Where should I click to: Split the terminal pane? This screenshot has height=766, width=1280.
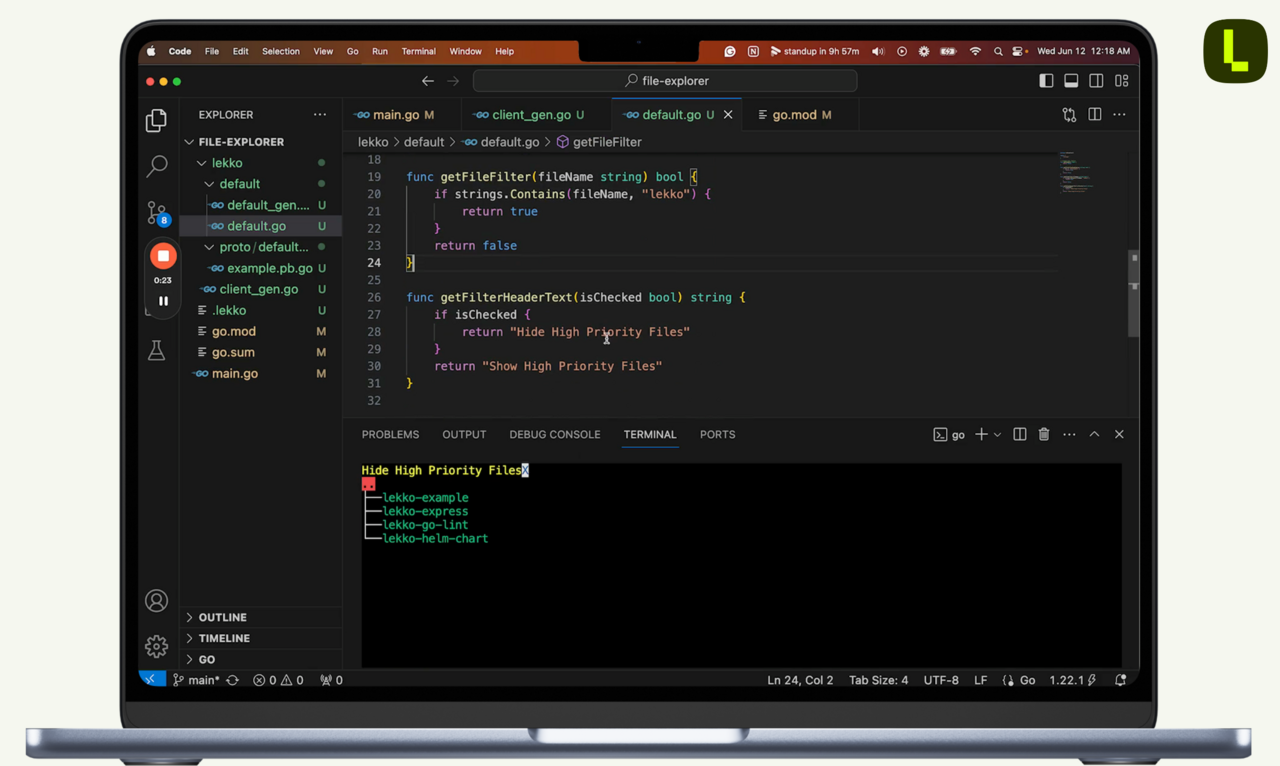click(x=1020, y=434)
